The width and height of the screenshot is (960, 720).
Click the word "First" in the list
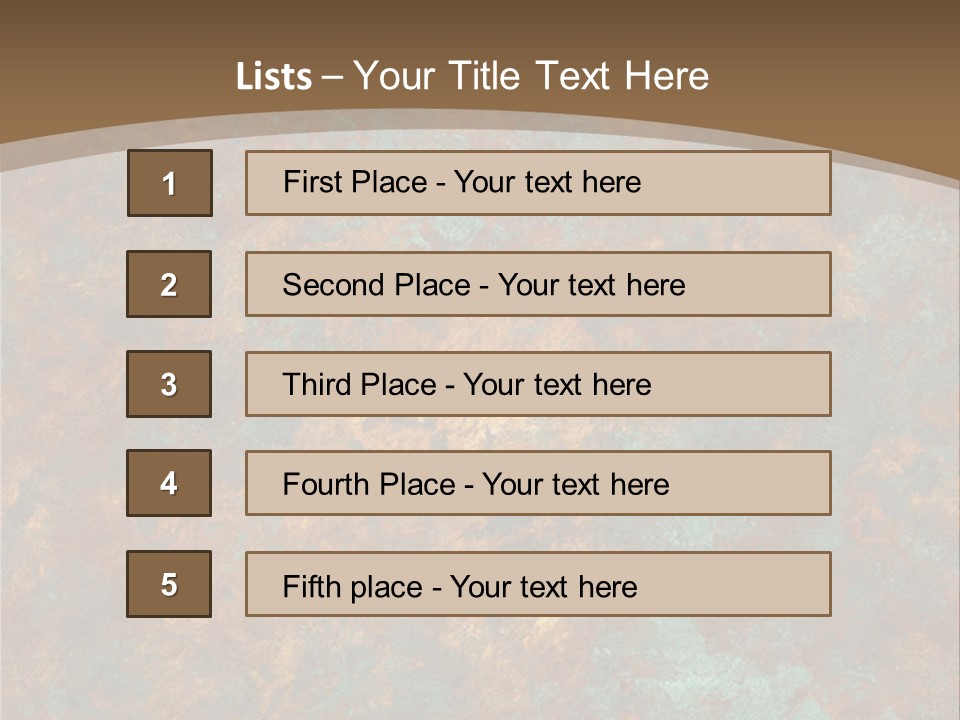click(310, 182)
